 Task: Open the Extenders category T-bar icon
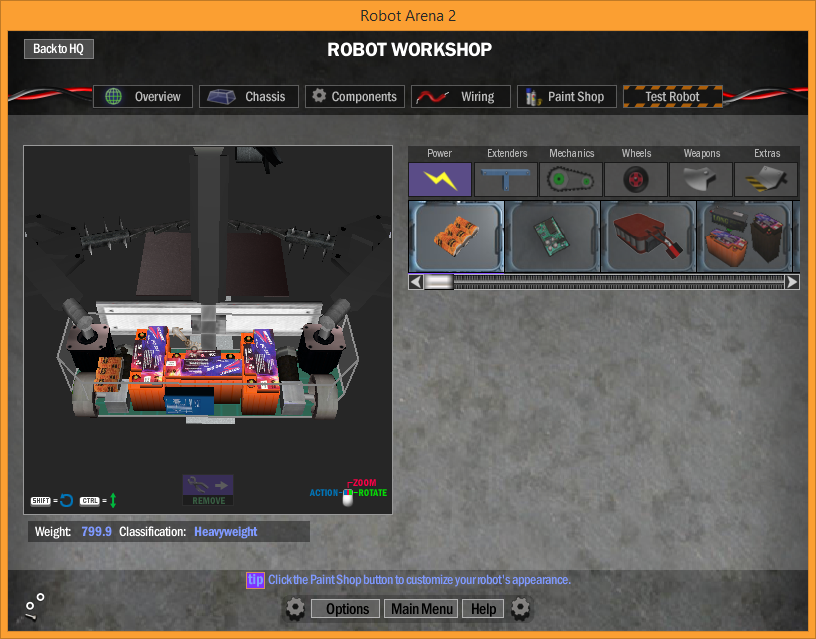point(505,180)
